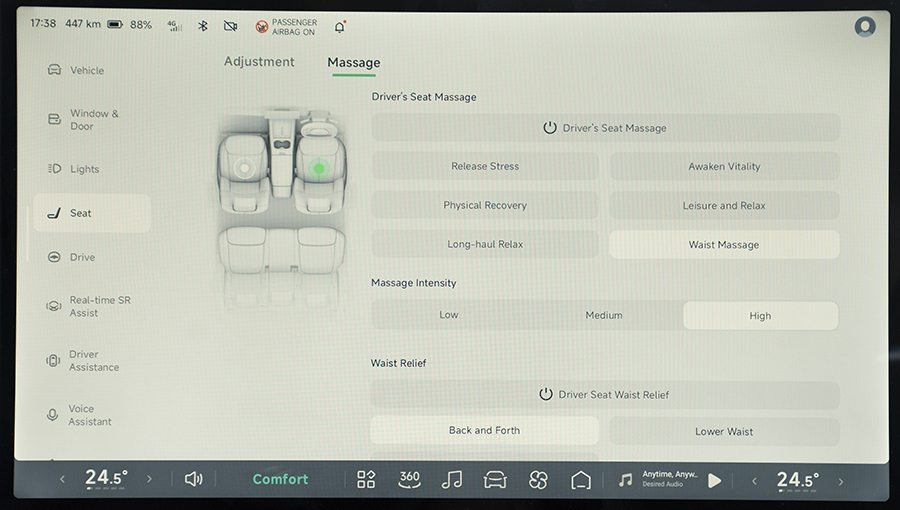Open climate fan controls
The width and height of the screenshot is (900, 510).
click(538, 480)
